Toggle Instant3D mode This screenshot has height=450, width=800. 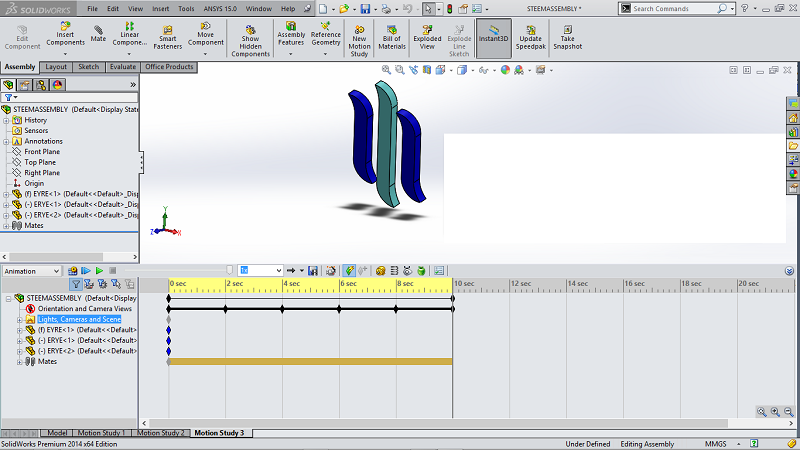pos(493,38)
